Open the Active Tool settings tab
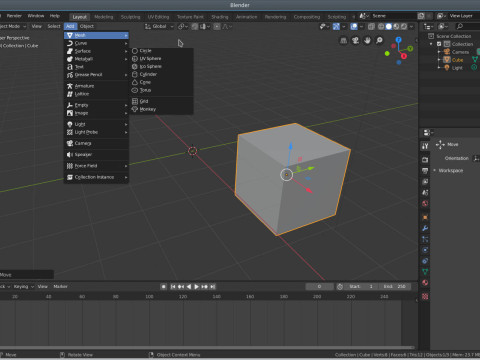The image size is (480, 360). click(425, 146)
